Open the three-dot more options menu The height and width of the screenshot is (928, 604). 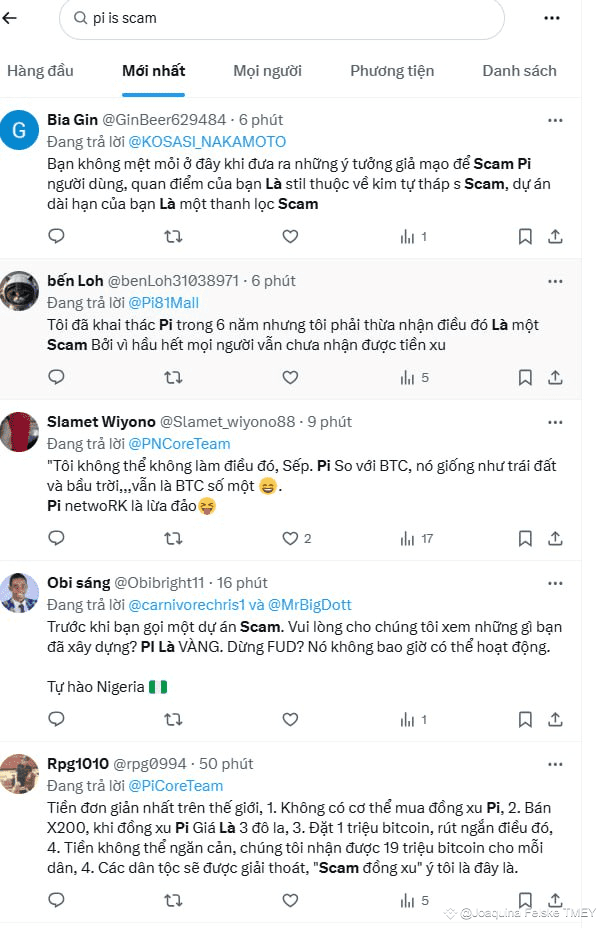pos(552,18)
